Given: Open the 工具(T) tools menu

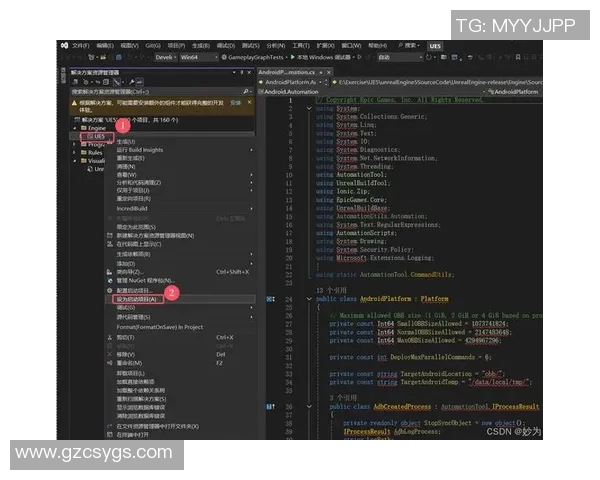Looking at the screenshot, I should (x=301, y=46).
